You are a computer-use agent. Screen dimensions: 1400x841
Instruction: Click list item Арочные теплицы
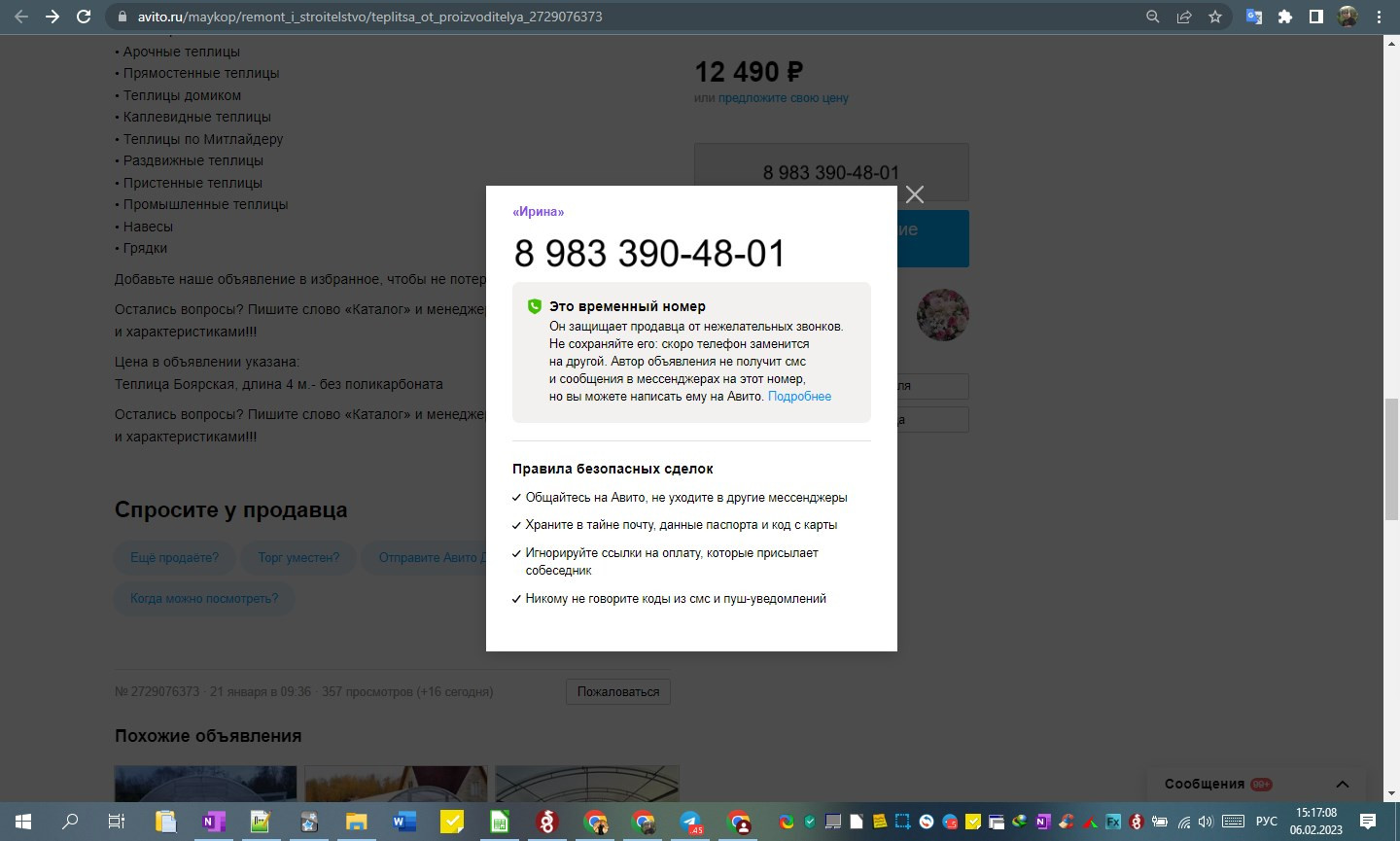tap(181, 52)
